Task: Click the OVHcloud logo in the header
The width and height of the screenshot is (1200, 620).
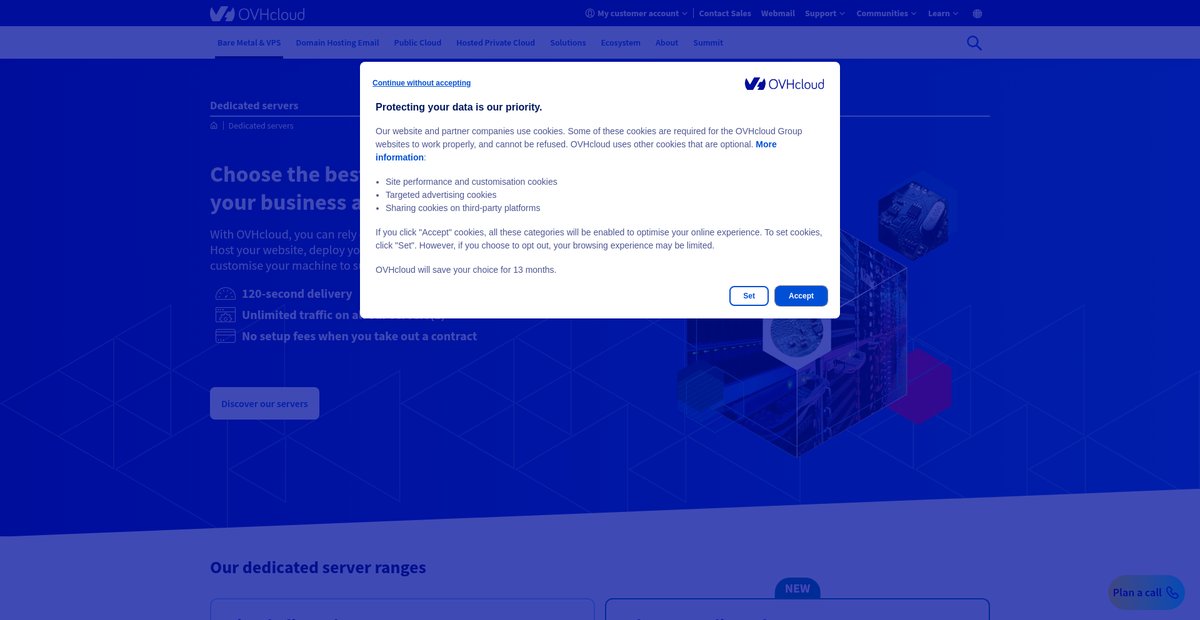Action: coord(257,14)
